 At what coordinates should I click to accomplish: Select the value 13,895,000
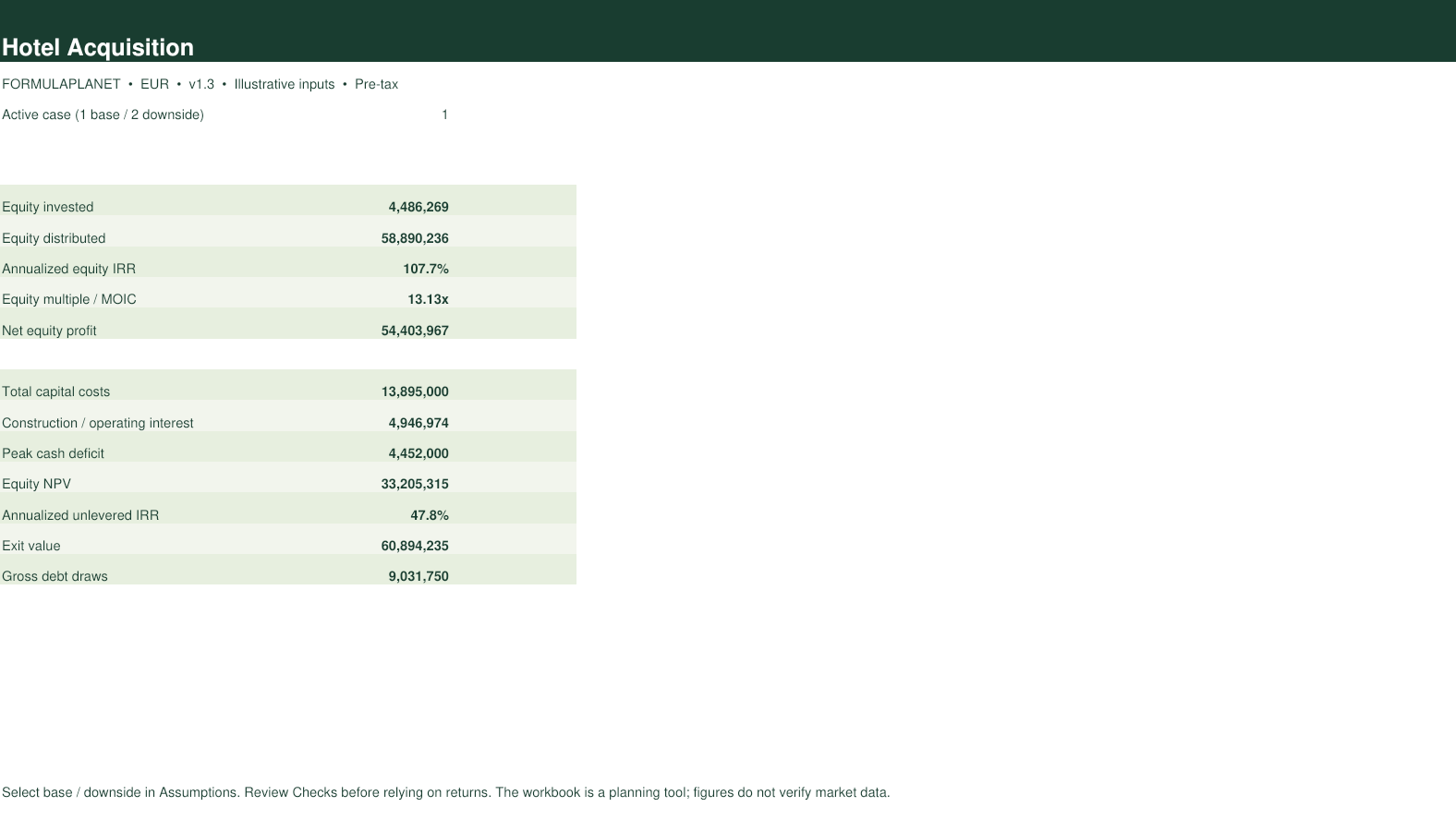[x=415, y=391]
